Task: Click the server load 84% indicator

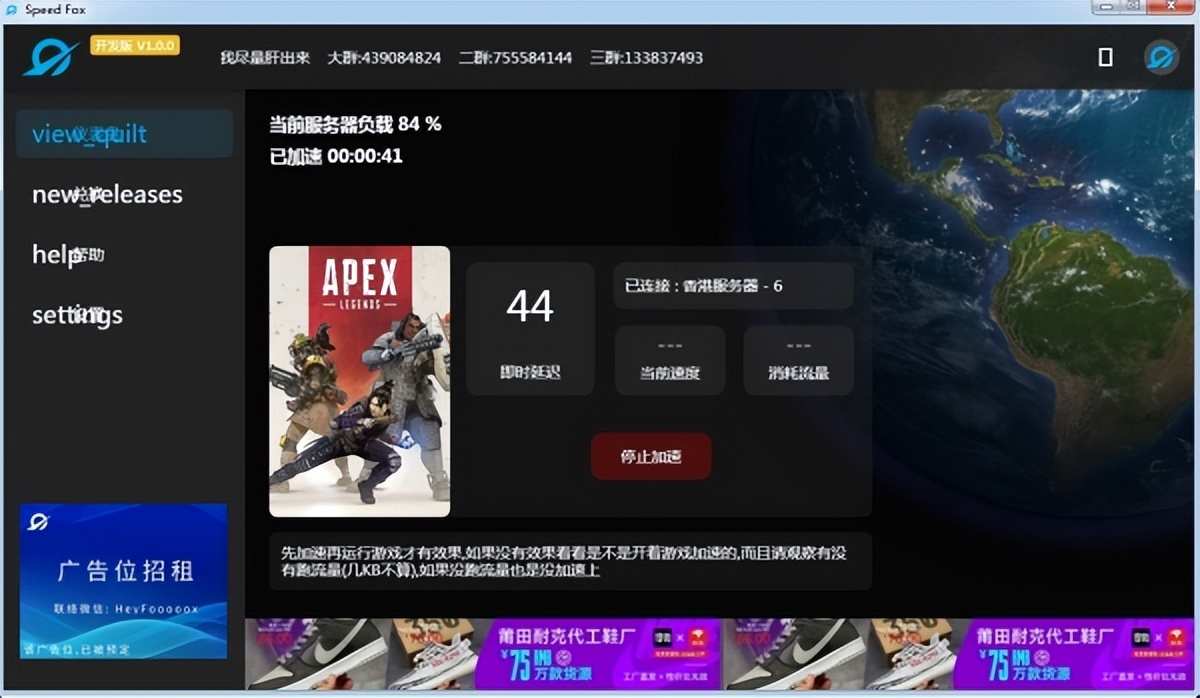Action: pyautogui.click(x=346, y=125)
